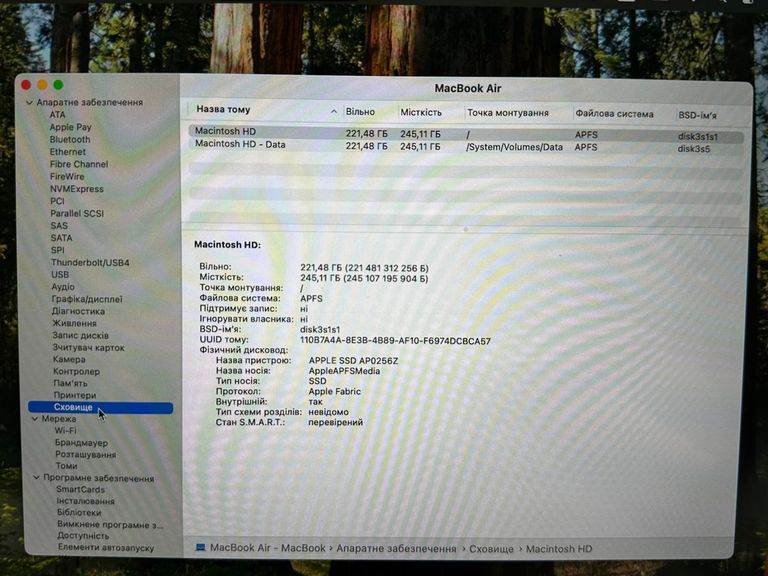The height and width of the screenshot is (576, 768).
Task: Sort by BSD-ім'я column header
Action: coord(697,116)
